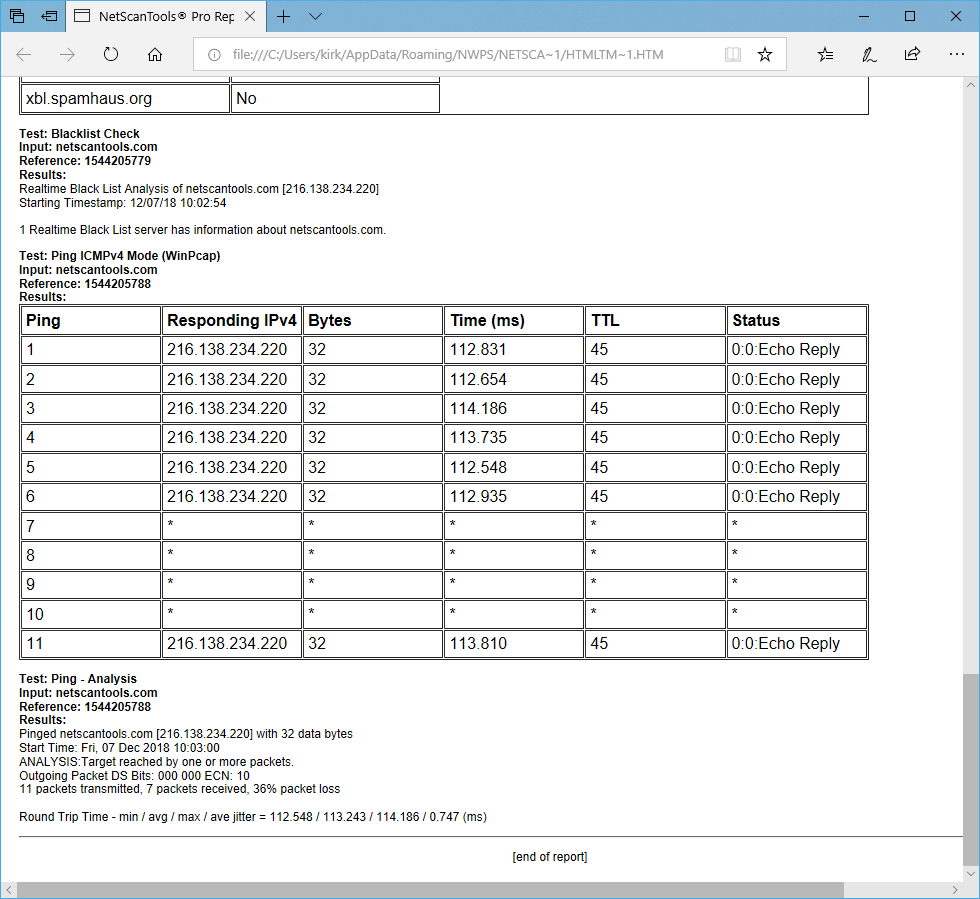Image resolution: width=980 pixels, height=899 pixels.
Task: Open the Favorites hub icon
Action: pyautogui.click(x=825, y=54)
